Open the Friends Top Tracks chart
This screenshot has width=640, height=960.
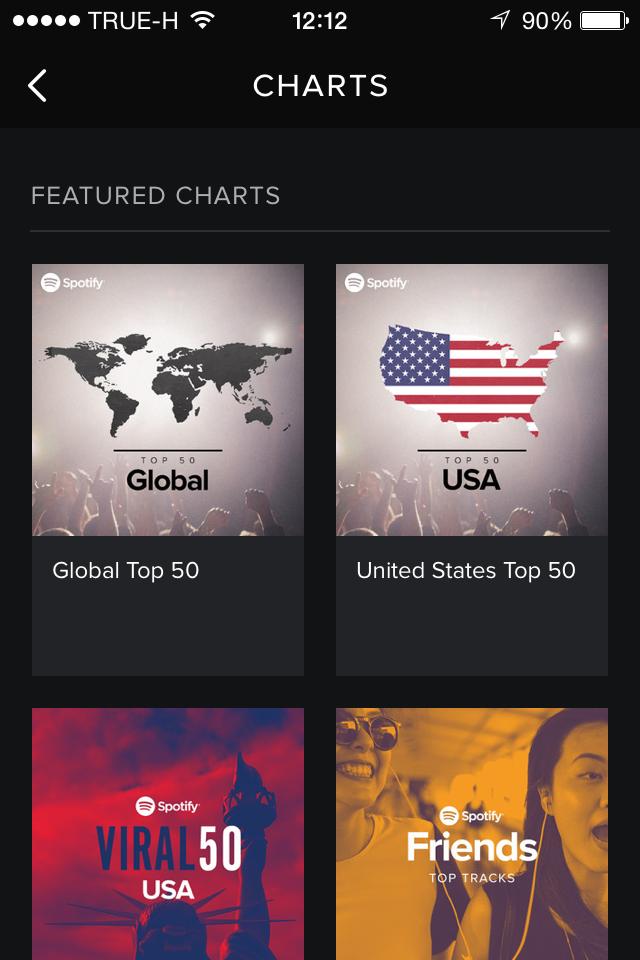(x=472, y=840)
